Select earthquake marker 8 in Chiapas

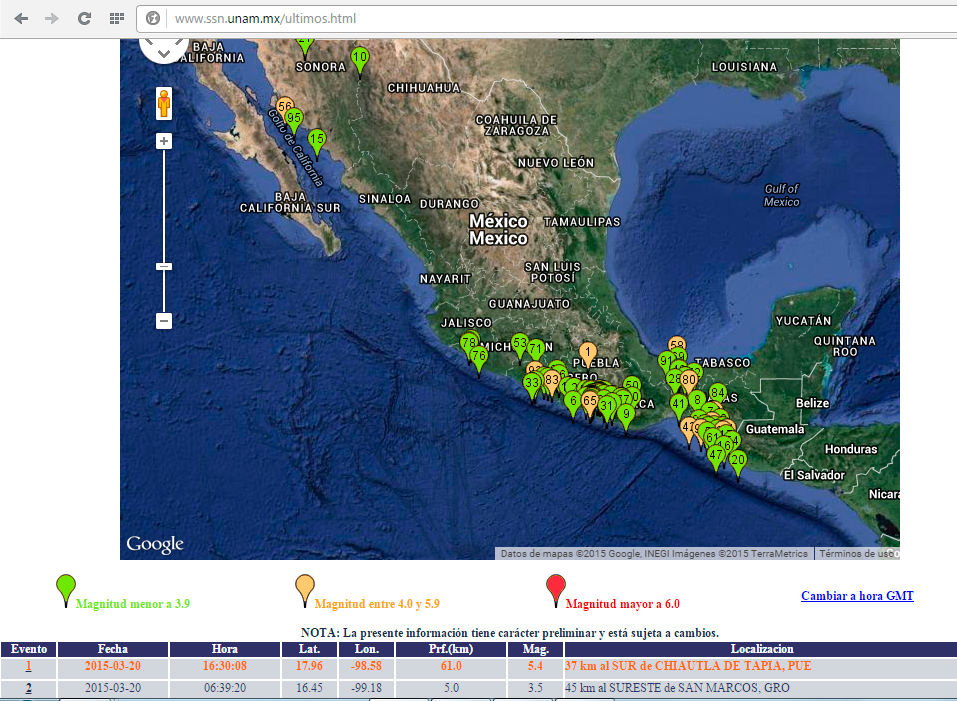[697, 401]
